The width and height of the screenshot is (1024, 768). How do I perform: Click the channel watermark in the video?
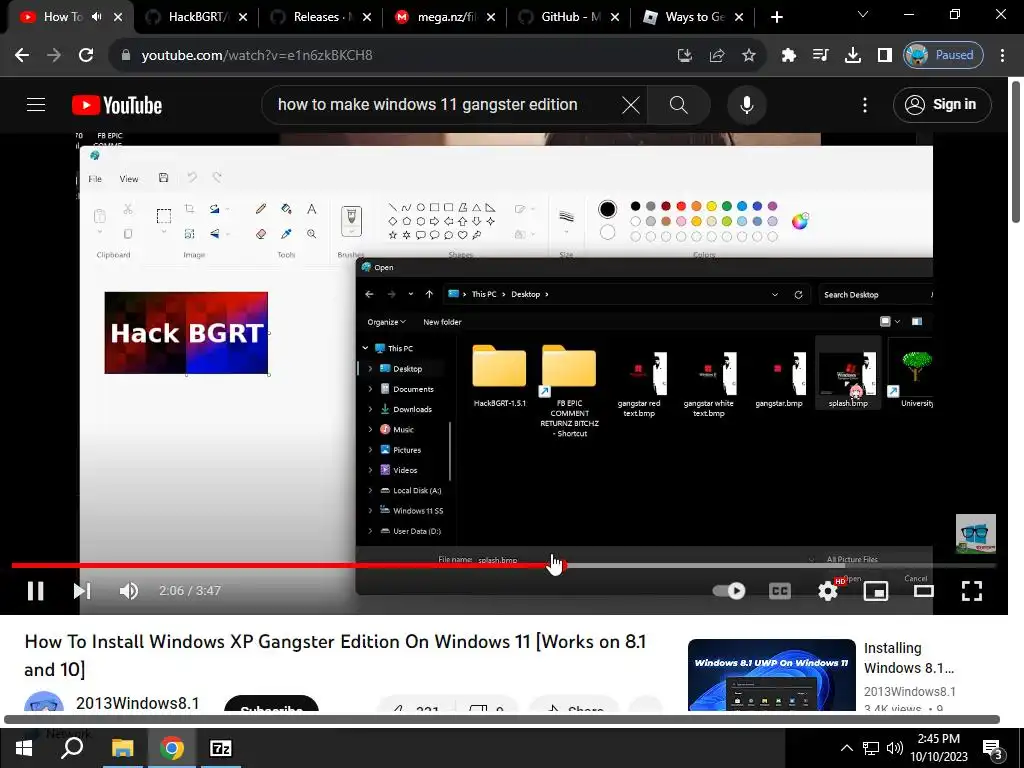coord(975,534)
